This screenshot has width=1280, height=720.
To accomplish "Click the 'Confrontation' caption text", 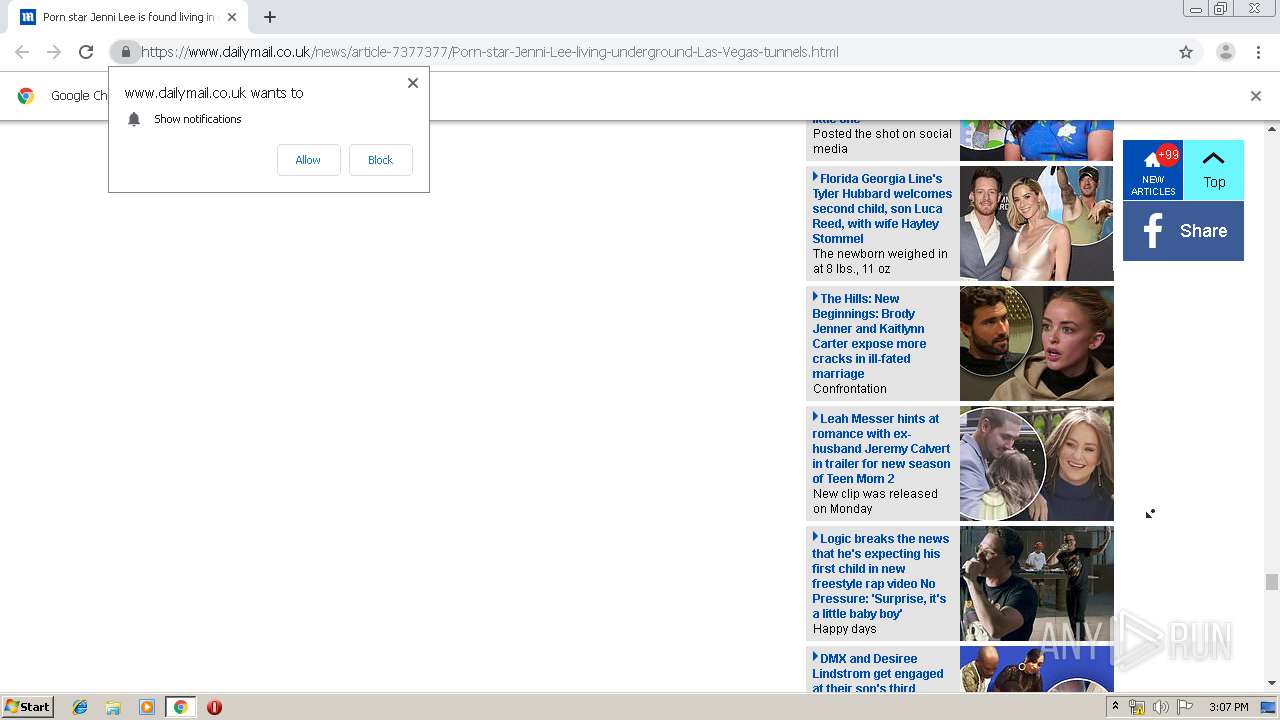I will click(x=850, y=389).
